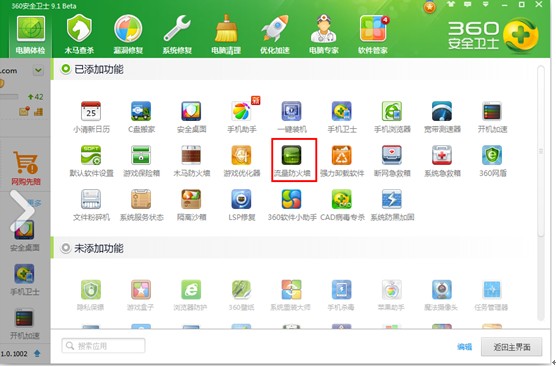This screenshot has width=556, height=367.
Task: Expand the account dropdown beside .com
Action: click(x=38, y=71)
